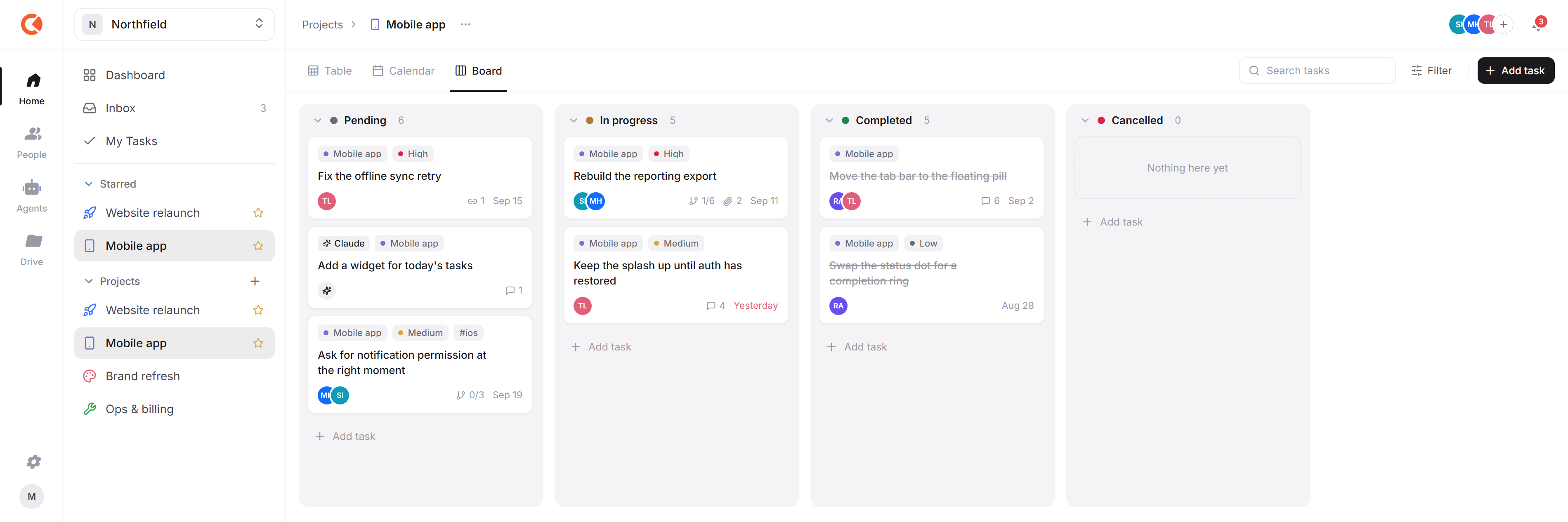This screenshot has height=522, width=1568.
Task: Collapse the Pending column
Action: coord(317,120)
